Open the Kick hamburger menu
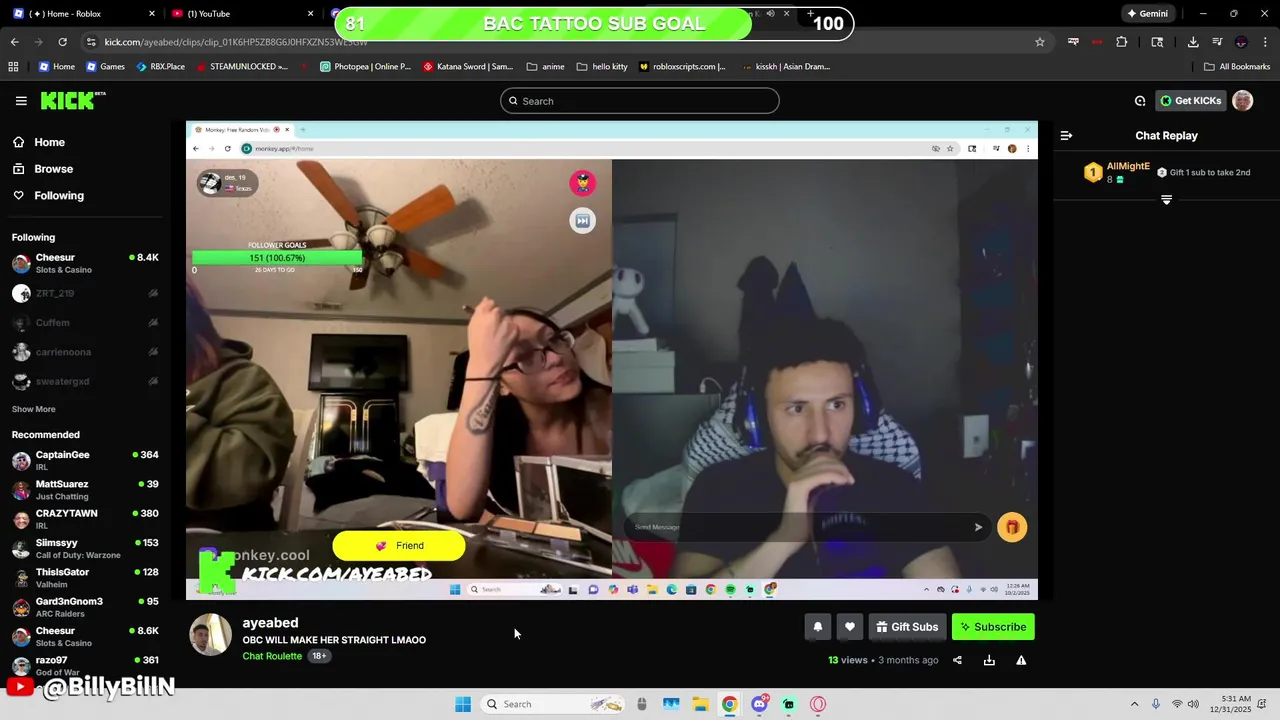This screenshot has width=1280, height=720. tap(21, 101)
